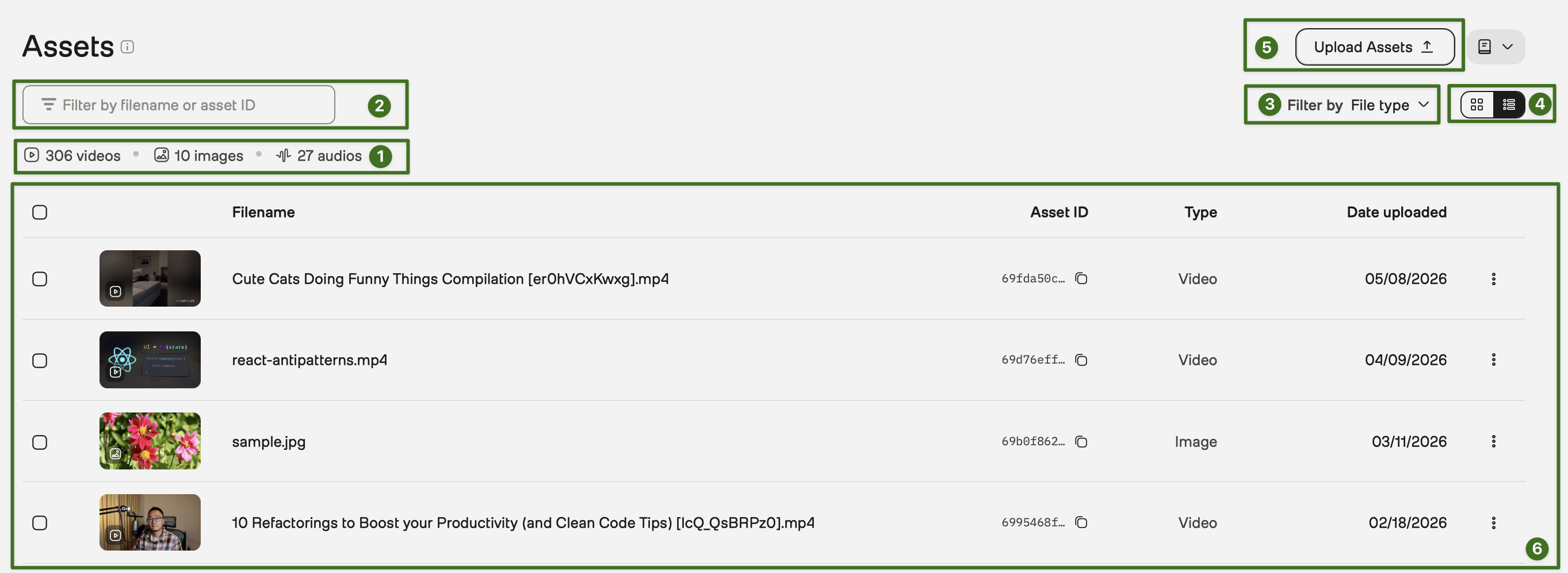
Task: Check the box for sample.jpg
Action: (40, 442)
